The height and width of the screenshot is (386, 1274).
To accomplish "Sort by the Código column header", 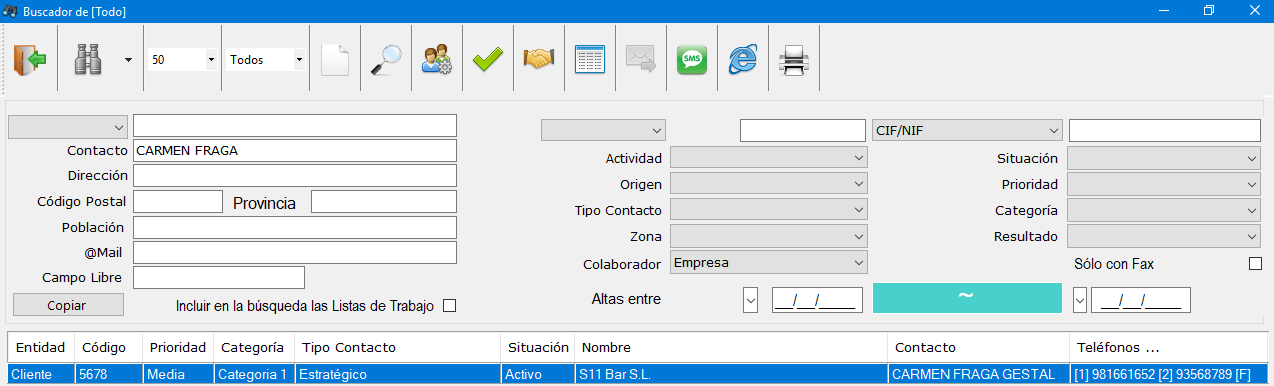I will [x=109, y=347].
